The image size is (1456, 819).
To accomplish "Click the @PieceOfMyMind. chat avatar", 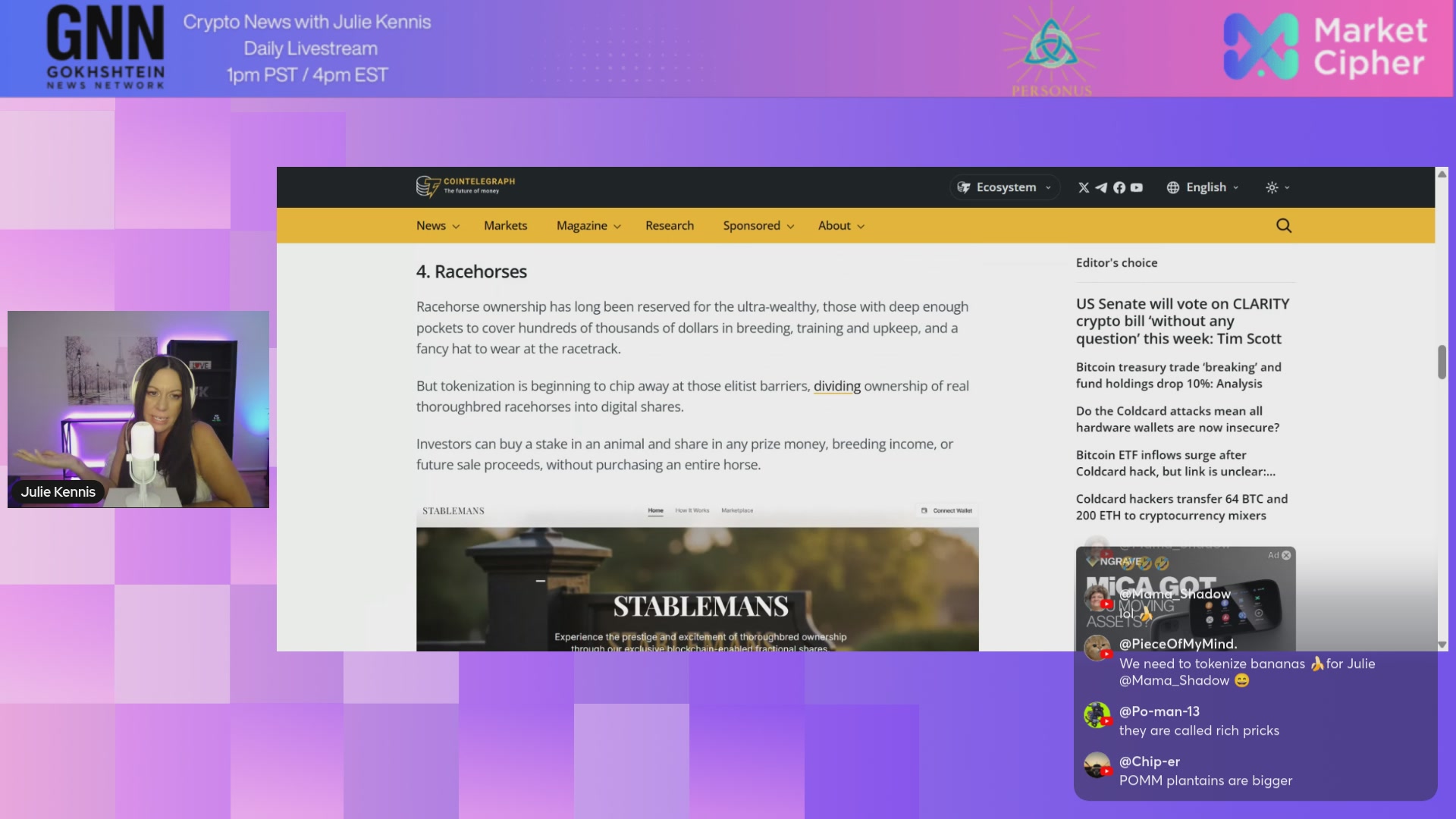I will [1097, 648].
